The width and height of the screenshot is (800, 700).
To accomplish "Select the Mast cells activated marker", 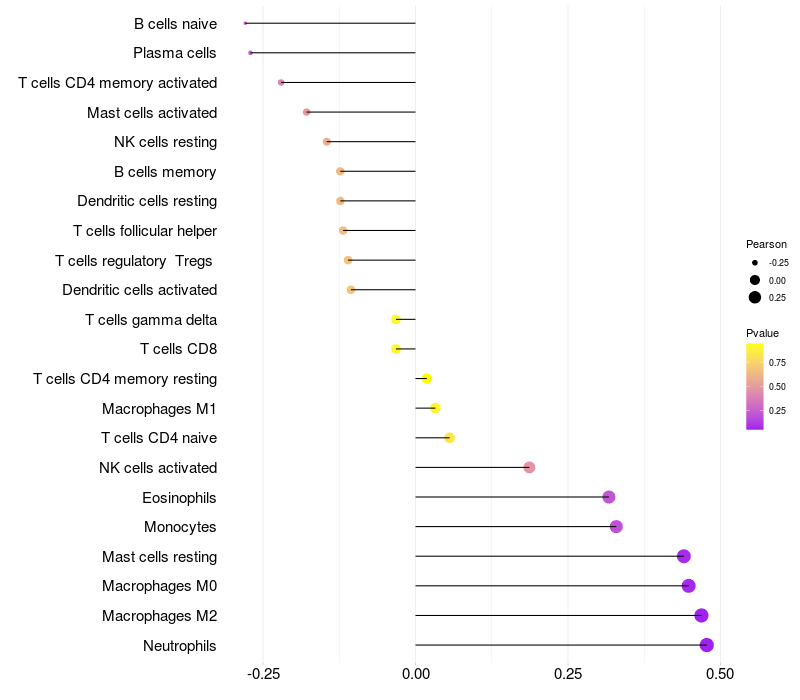I will point(306,112).
